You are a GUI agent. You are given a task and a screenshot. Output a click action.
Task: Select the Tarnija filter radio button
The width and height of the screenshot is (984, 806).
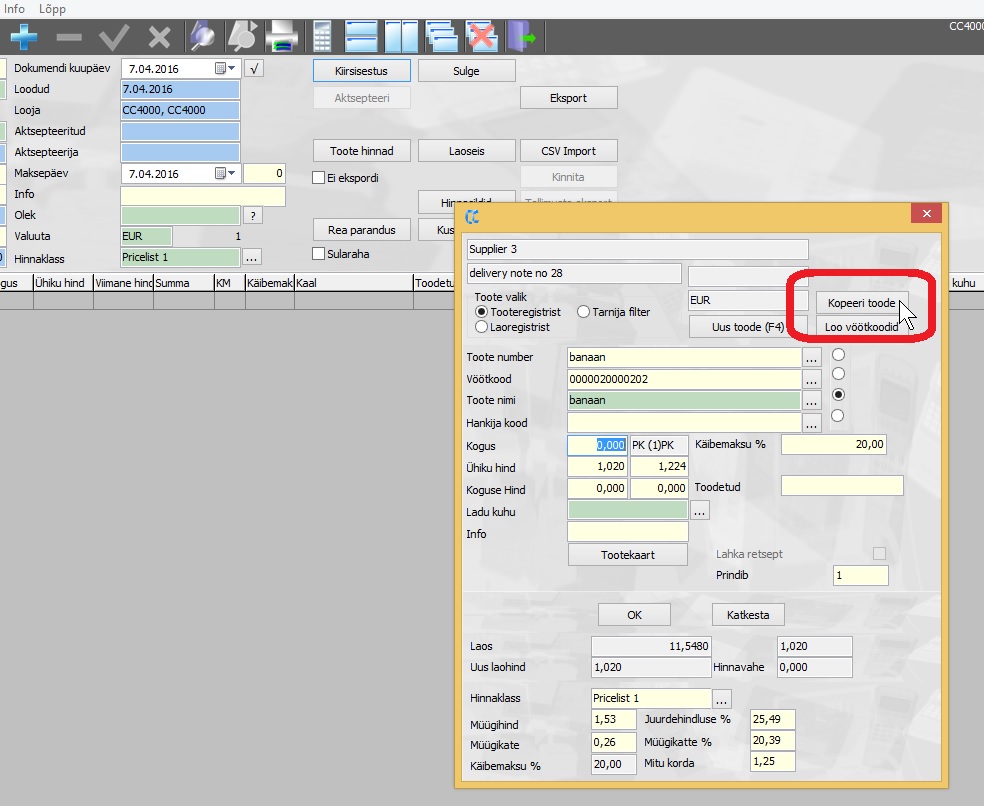pyautogui.click(x=584, y=312)
